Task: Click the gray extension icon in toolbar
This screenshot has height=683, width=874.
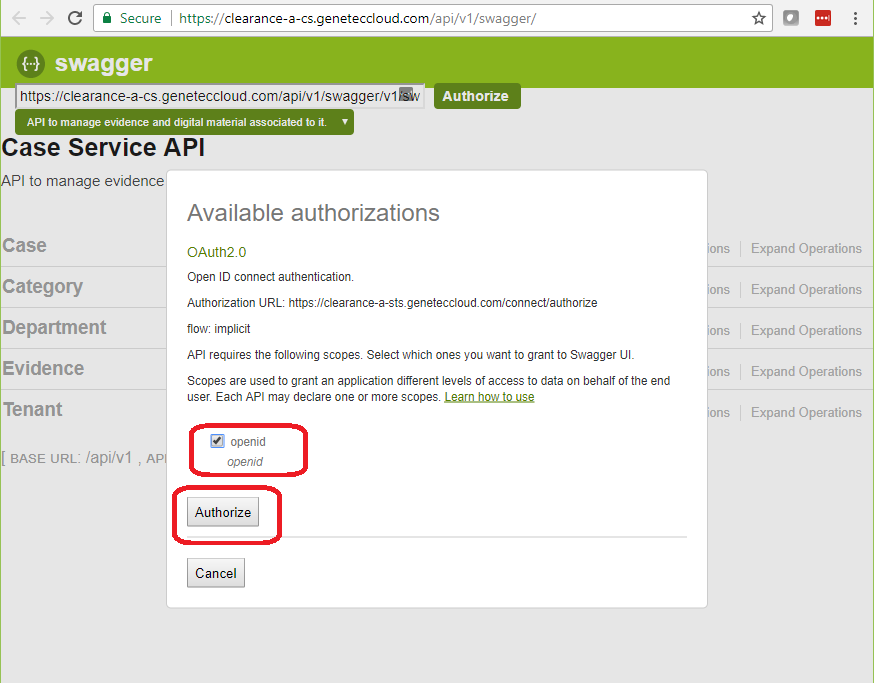Action: (x=791, y=18)
